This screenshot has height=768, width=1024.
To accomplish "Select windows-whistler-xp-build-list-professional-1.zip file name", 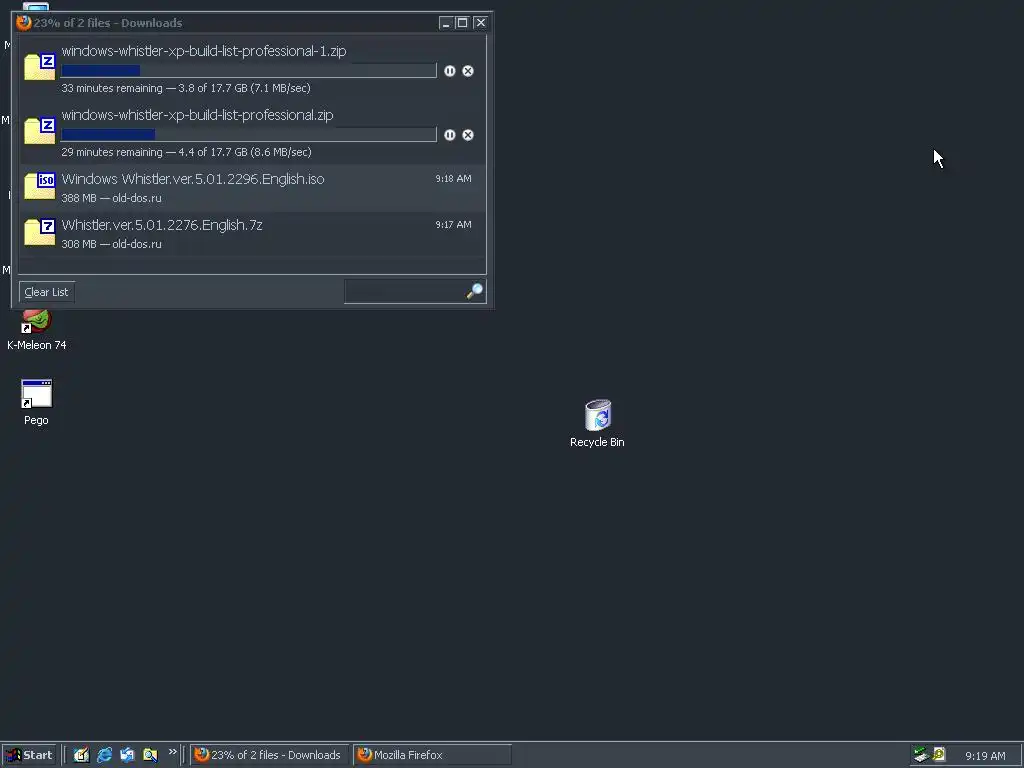I will (204, 51).
